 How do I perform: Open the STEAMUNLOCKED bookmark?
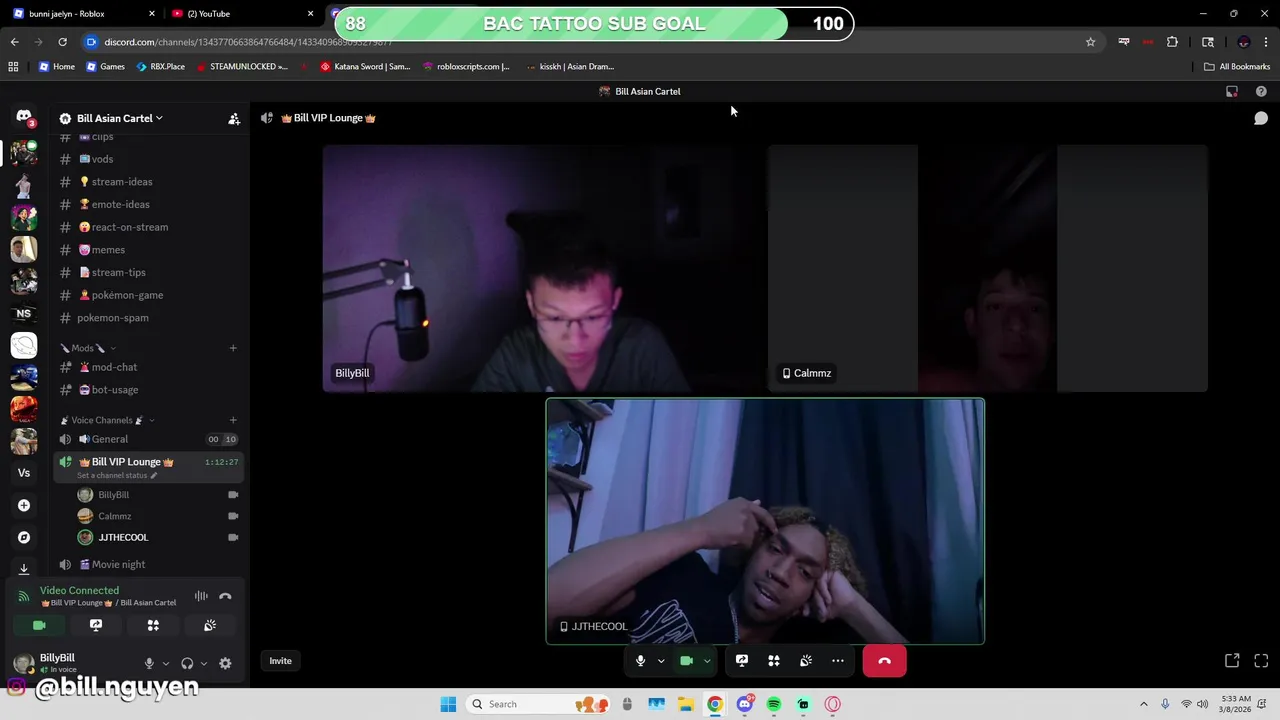tap(242, 66)
